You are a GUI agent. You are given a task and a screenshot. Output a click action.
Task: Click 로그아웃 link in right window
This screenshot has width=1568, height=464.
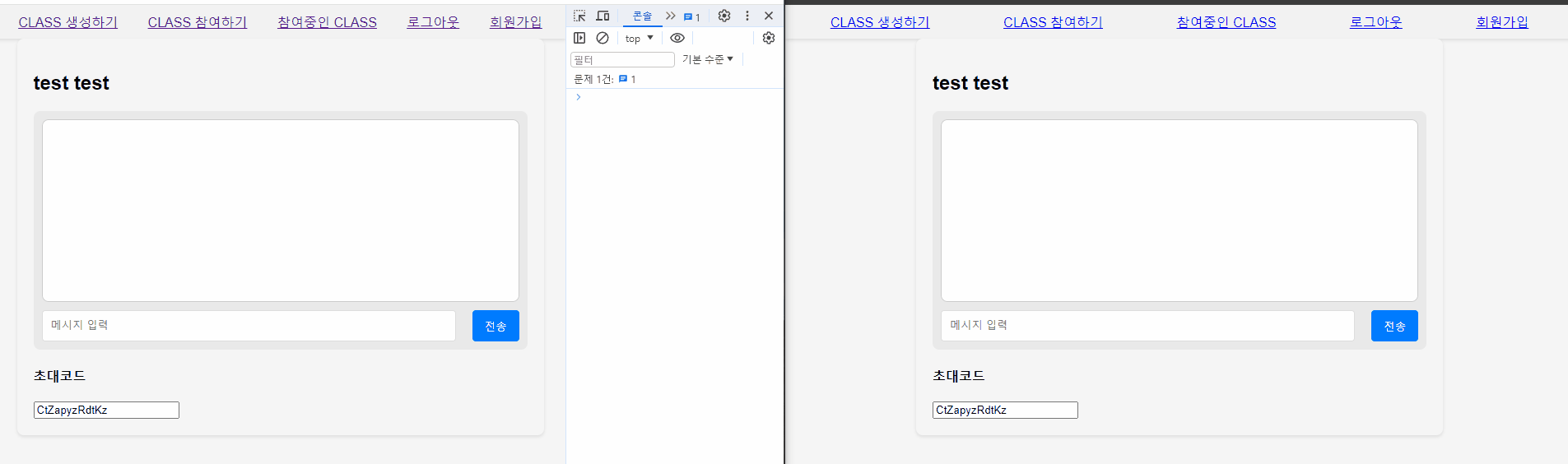click(1375, 22)
